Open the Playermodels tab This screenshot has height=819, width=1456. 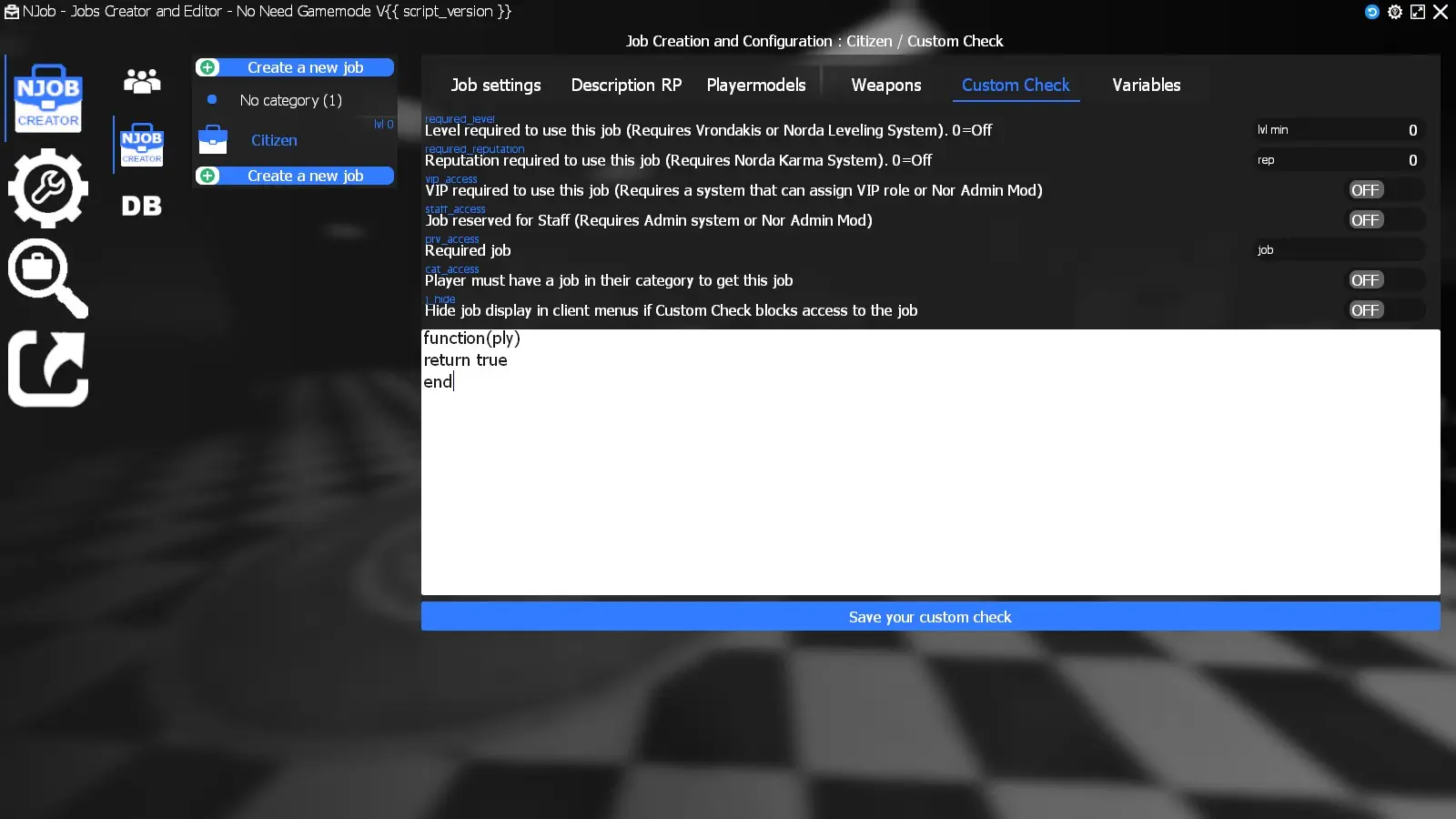tap(756, 85)
